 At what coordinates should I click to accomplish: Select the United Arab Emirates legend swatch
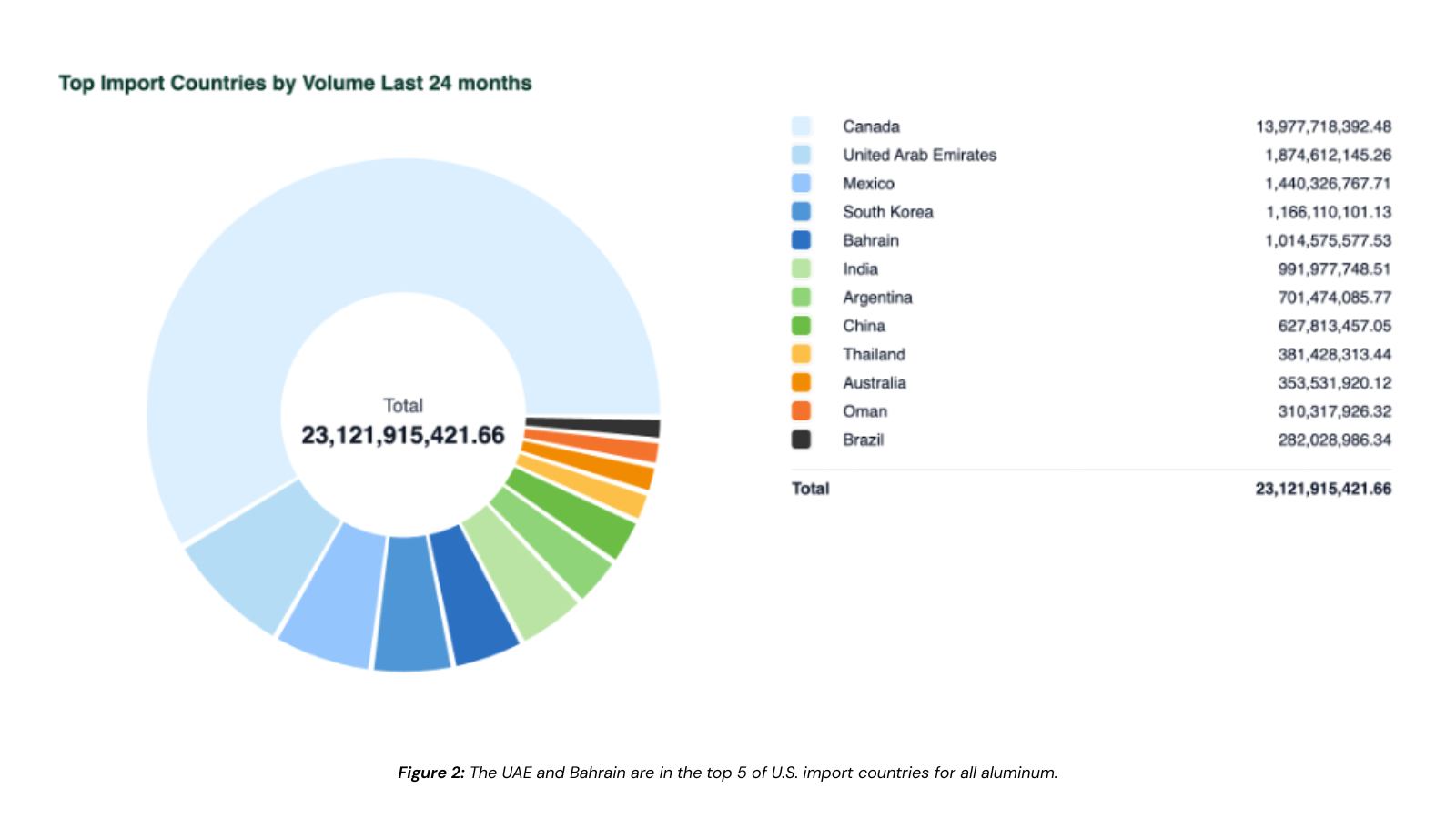[801, 155]
